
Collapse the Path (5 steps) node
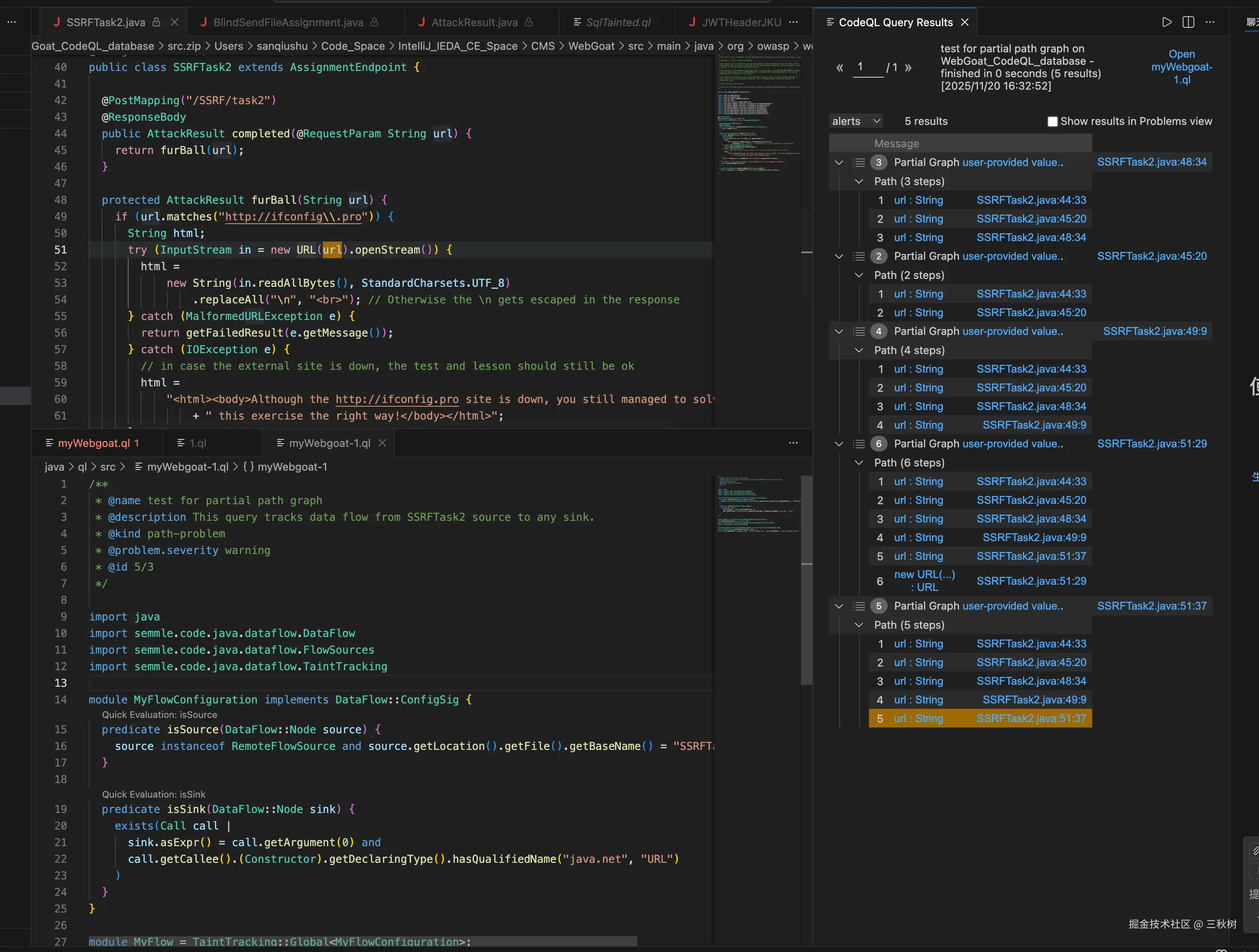(x=859, y=625)
